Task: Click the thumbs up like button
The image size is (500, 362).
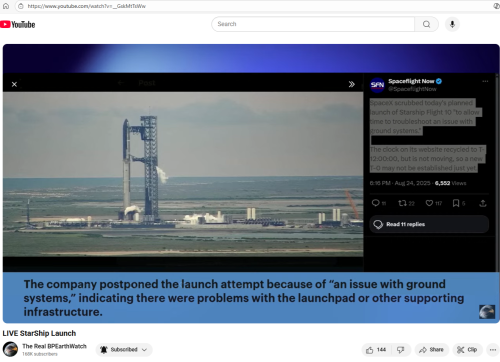Action: [x=376, y=350]
